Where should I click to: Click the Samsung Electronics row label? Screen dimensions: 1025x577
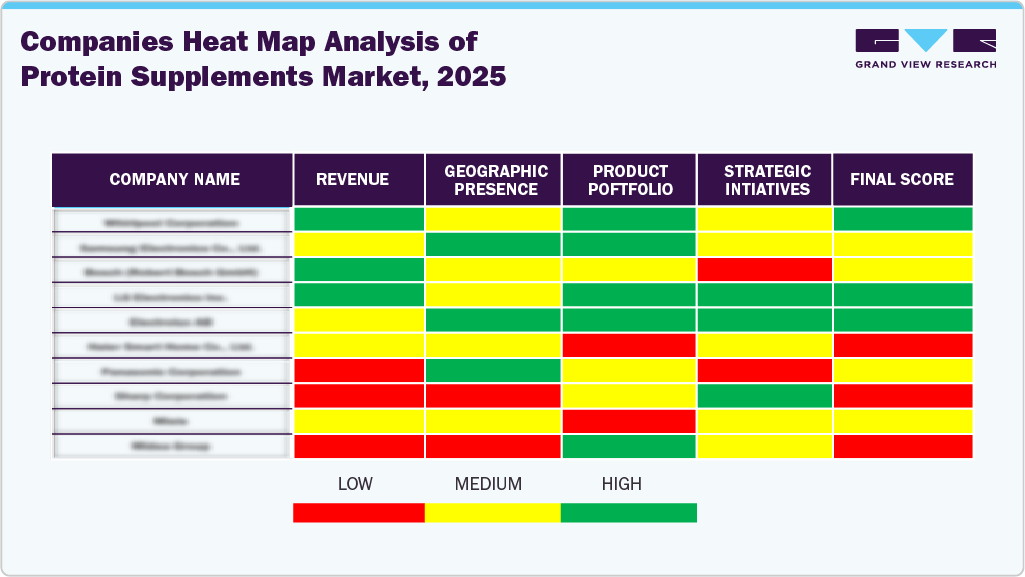[x=173, y=246]
